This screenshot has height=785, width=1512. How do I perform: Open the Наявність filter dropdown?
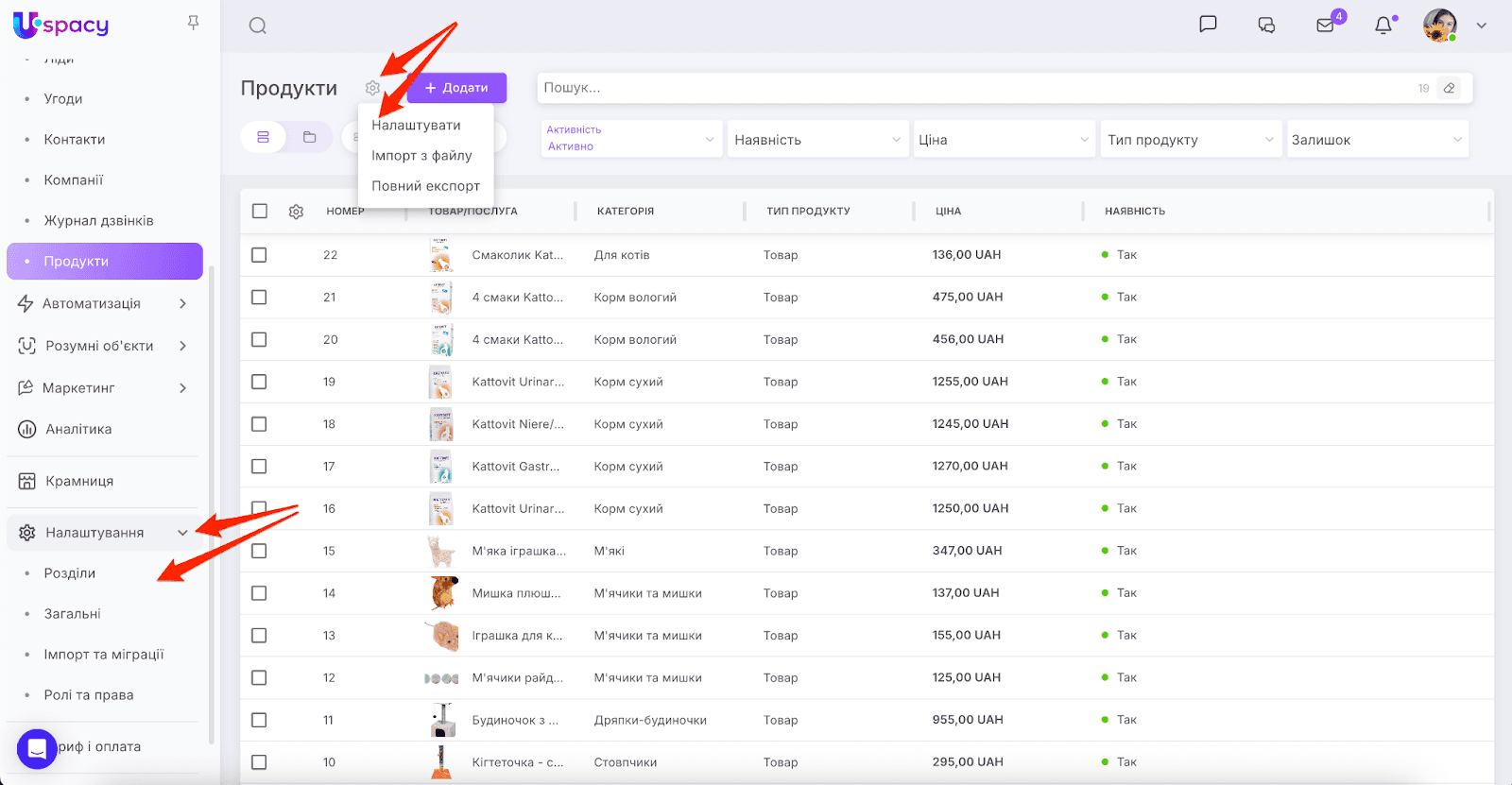817,140
